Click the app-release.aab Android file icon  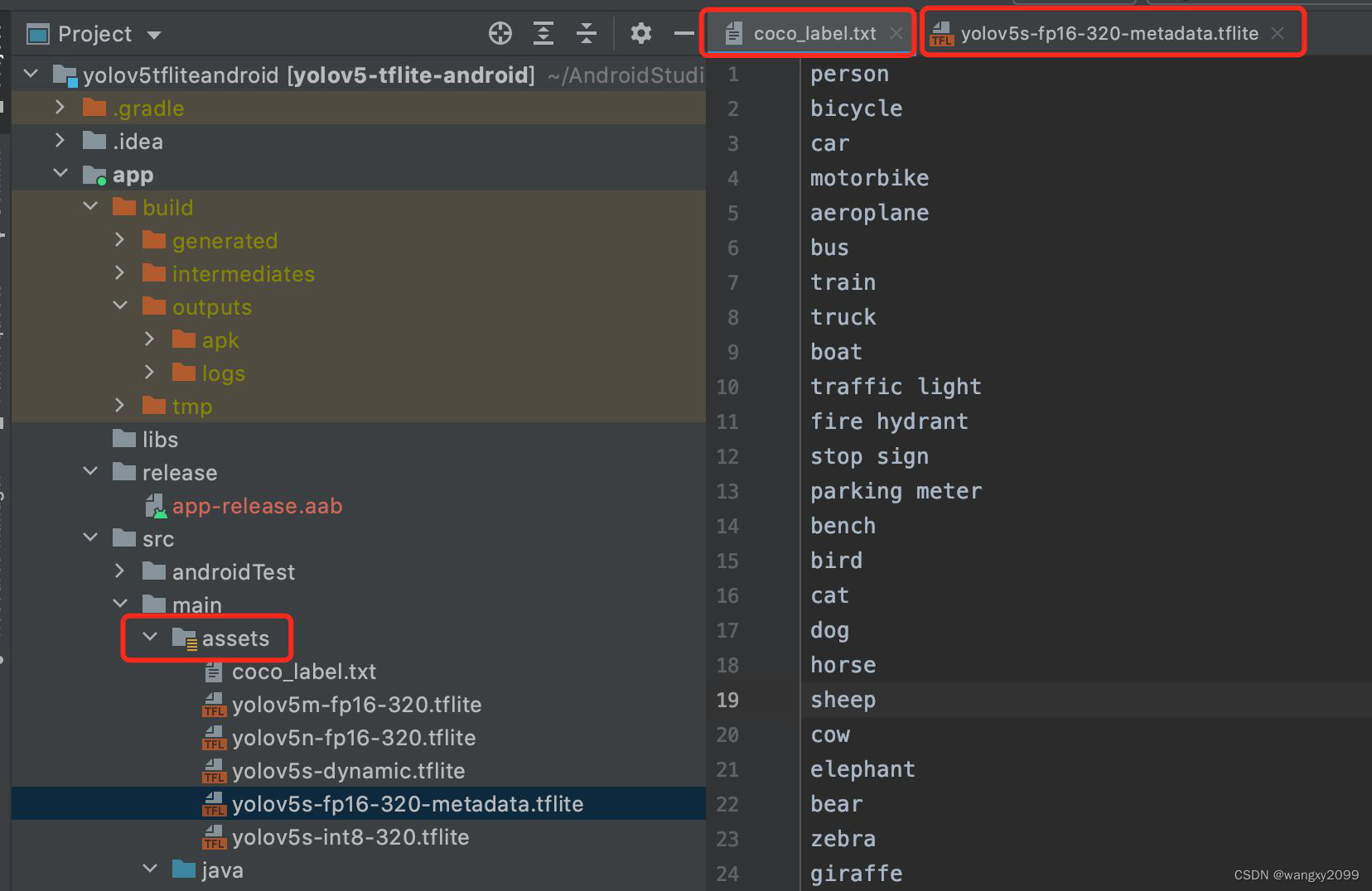pos(156,506)
